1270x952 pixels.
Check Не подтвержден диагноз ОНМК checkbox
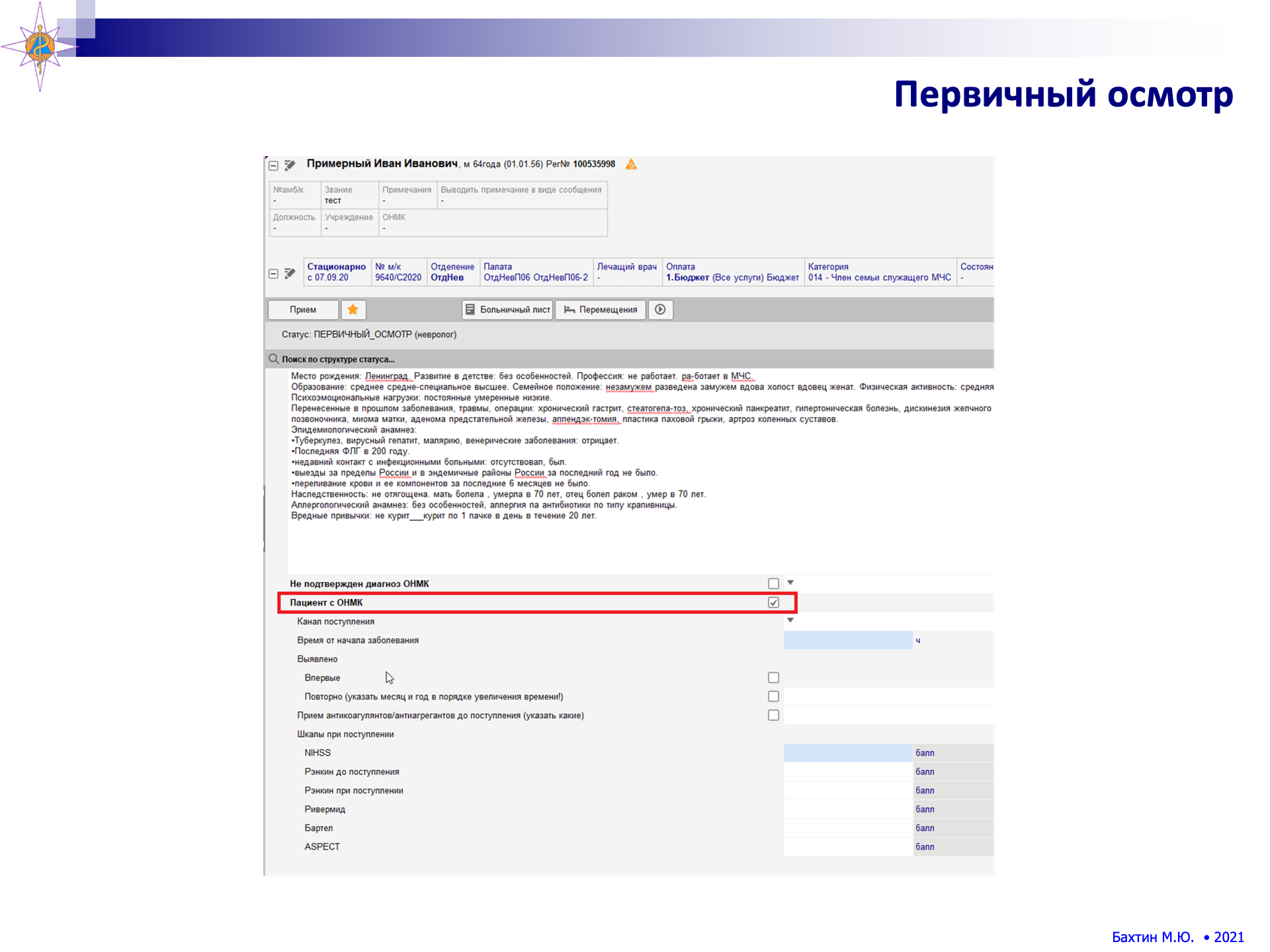coord(773,583)
